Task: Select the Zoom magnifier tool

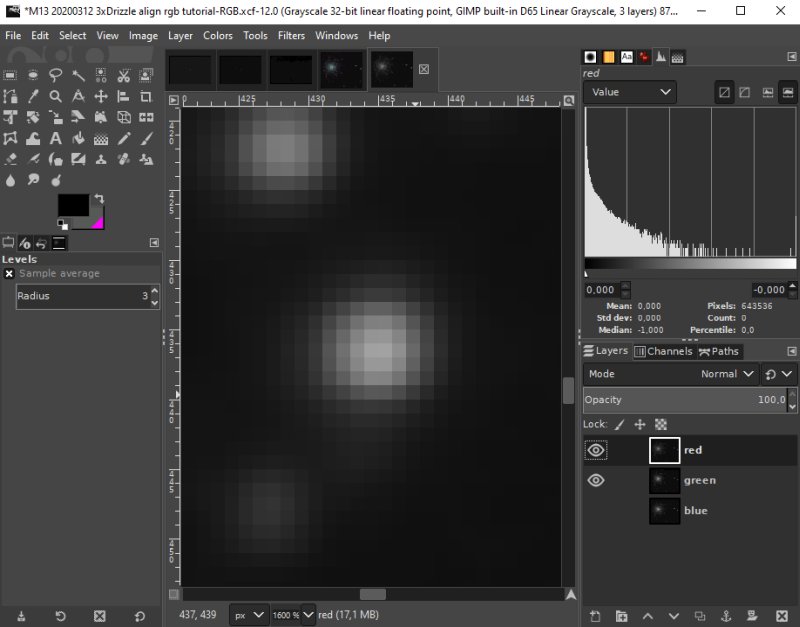Action: pyautogui.click(x=55, y=96)
